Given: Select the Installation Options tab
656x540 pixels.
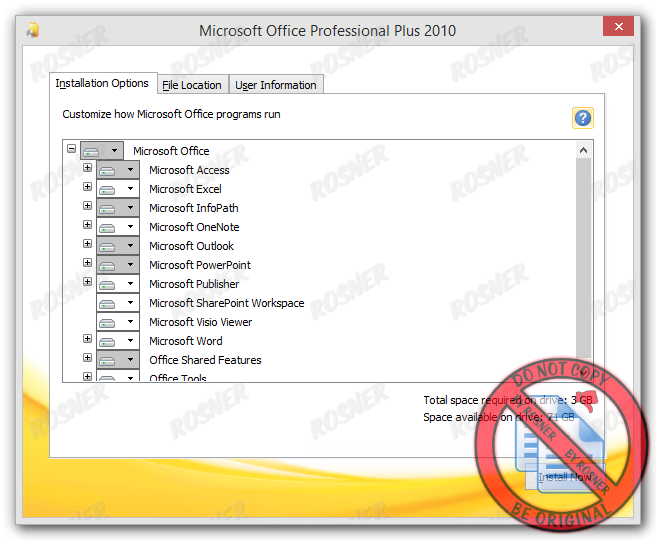Looking at the screenshot, I should click(x=102, y=83).
